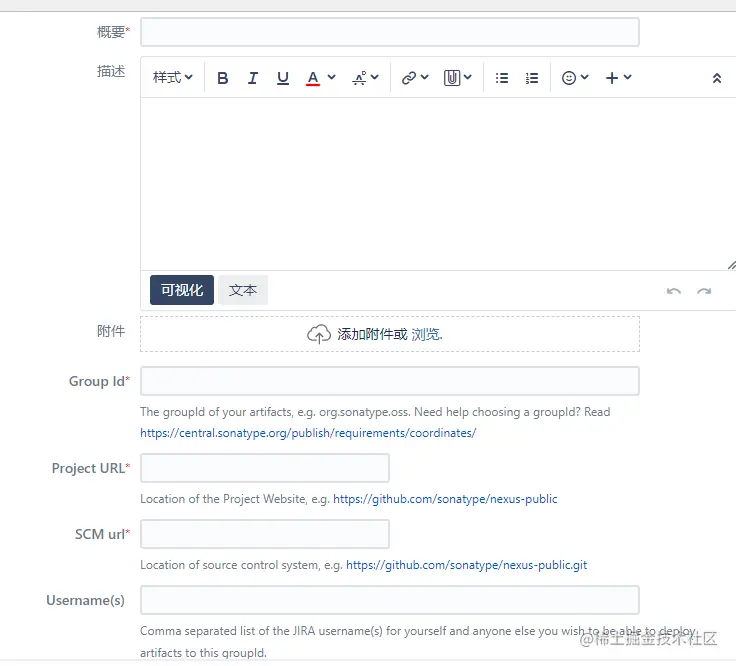
Task: Toggle underline formatting in description editor
Action: coord(283,78)
